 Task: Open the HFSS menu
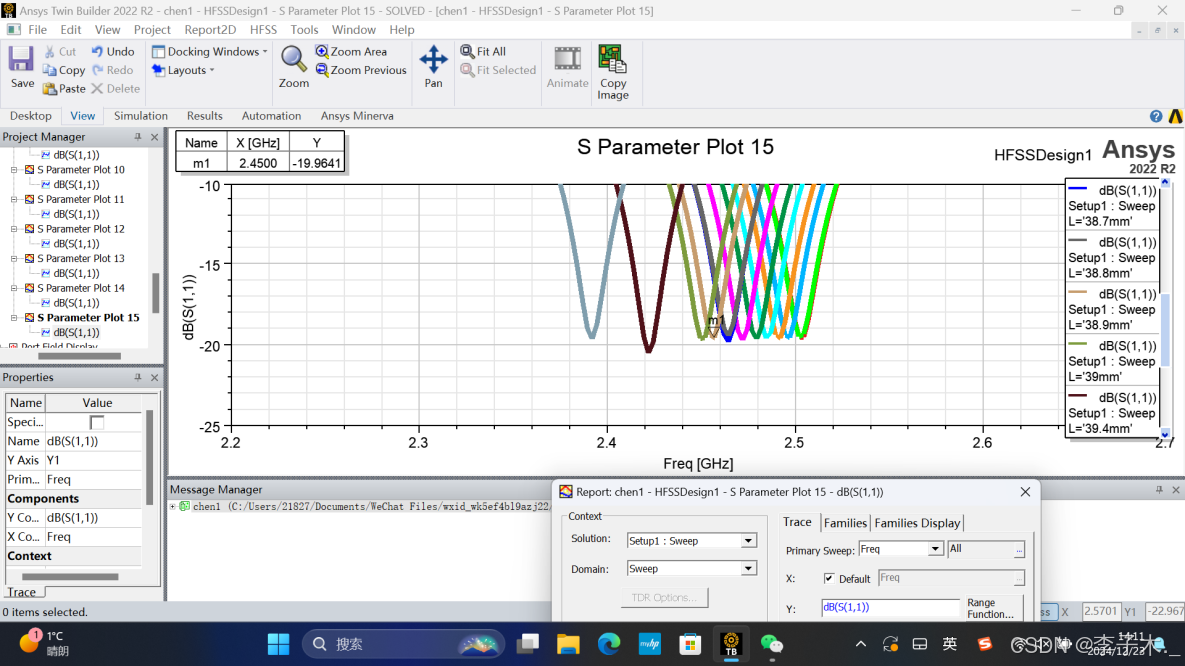[x=263, y=29]
